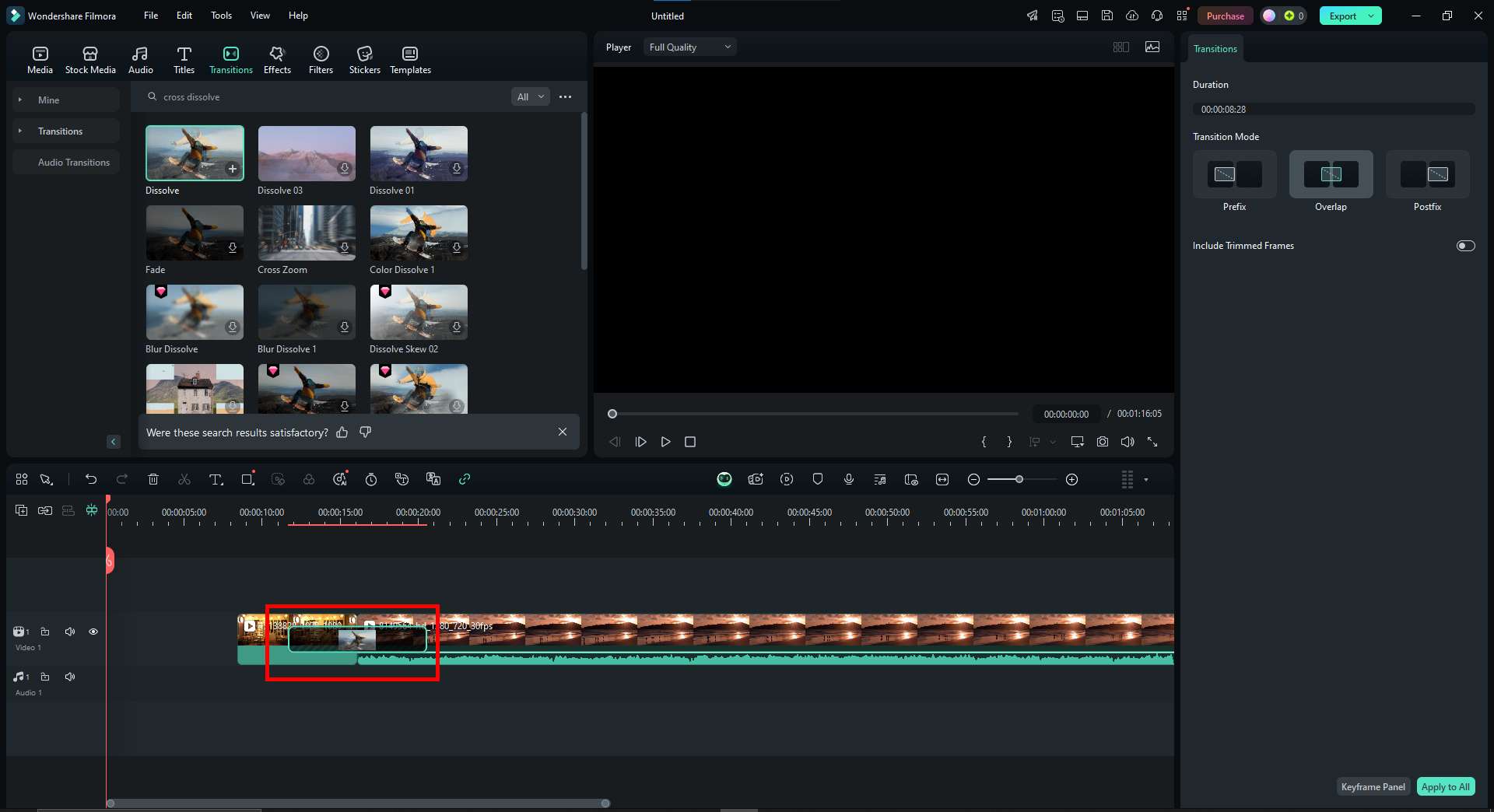Click the voiceover microphone icon
The height and width of the screenshot is (812, 1494).
[849, 479]
